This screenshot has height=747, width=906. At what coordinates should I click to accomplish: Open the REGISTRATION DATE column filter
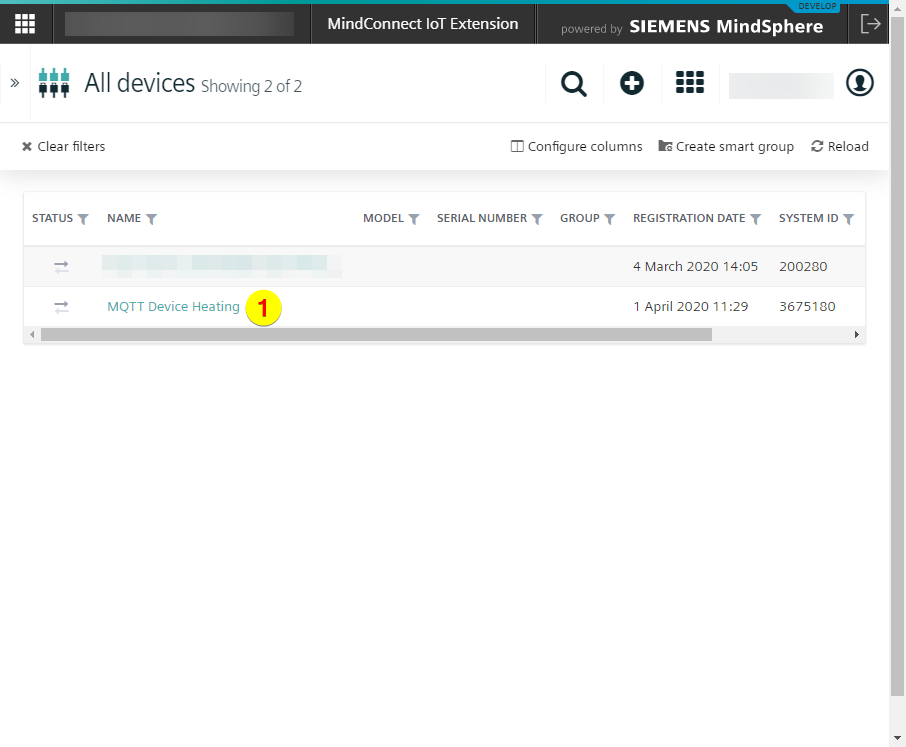pos(756,219)
